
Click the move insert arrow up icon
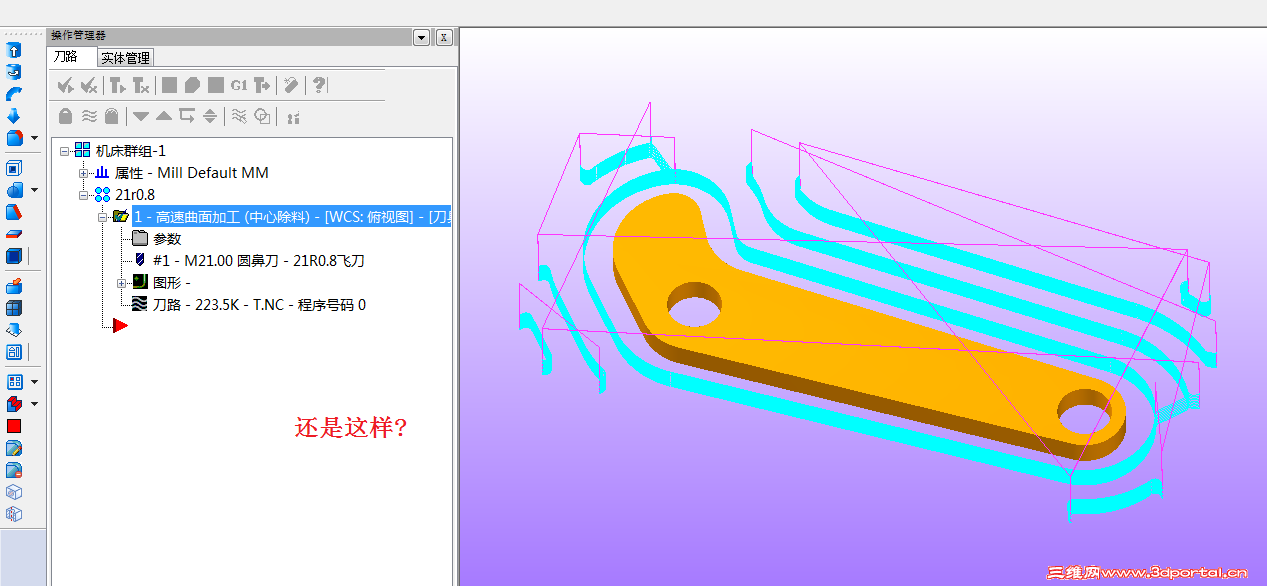pyautogui.click(x=164, y=116)
